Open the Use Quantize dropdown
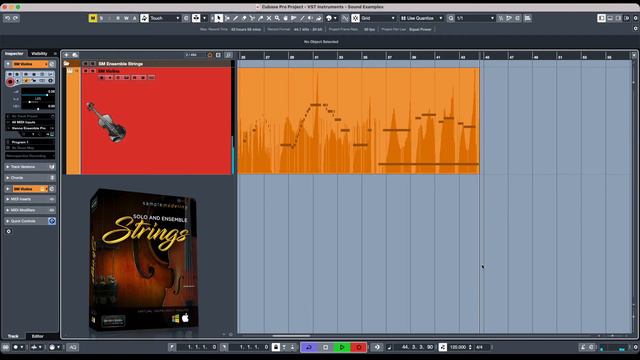This screenshot has height=360, width=640. tap(421, 18)
